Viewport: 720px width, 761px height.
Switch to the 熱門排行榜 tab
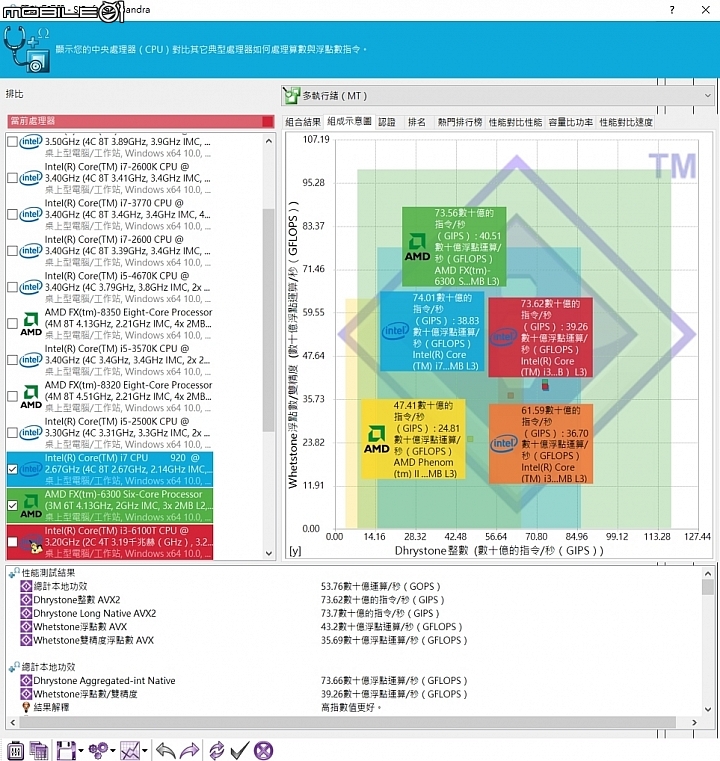coord(459,122)
